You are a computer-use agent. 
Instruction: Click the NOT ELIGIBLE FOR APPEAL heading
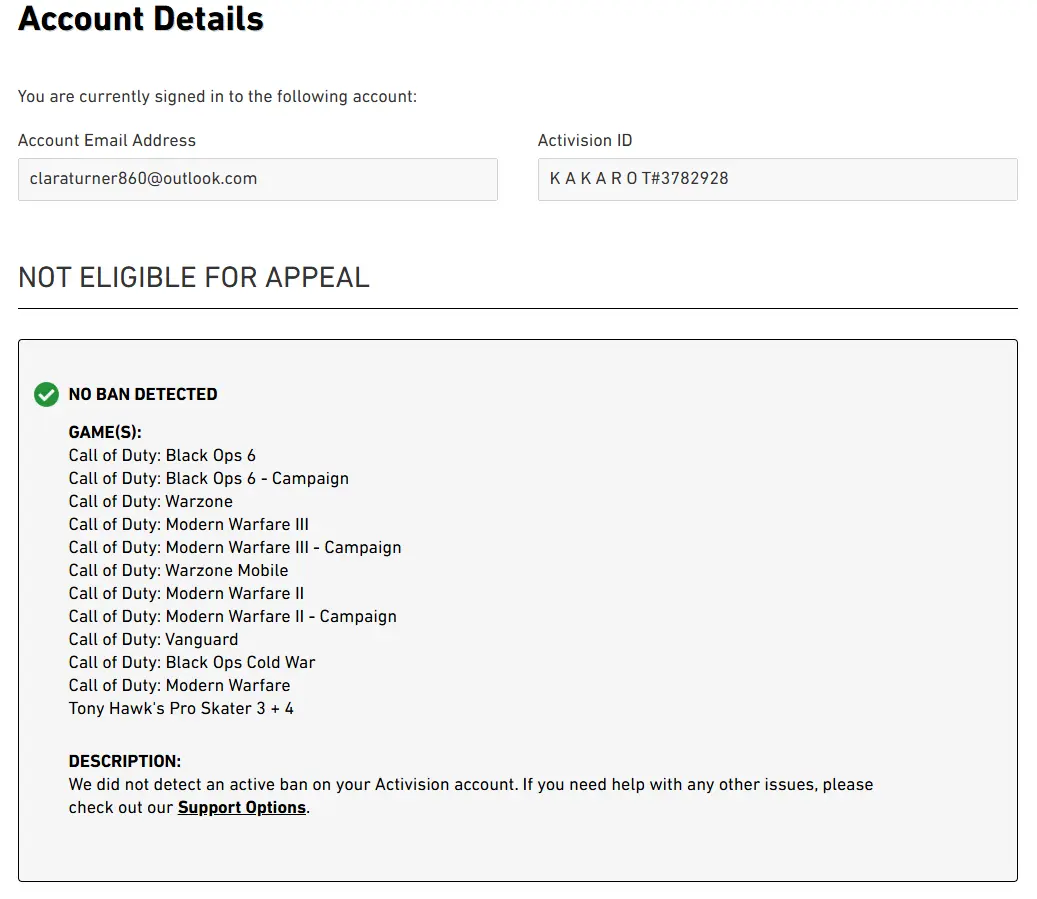194,277
